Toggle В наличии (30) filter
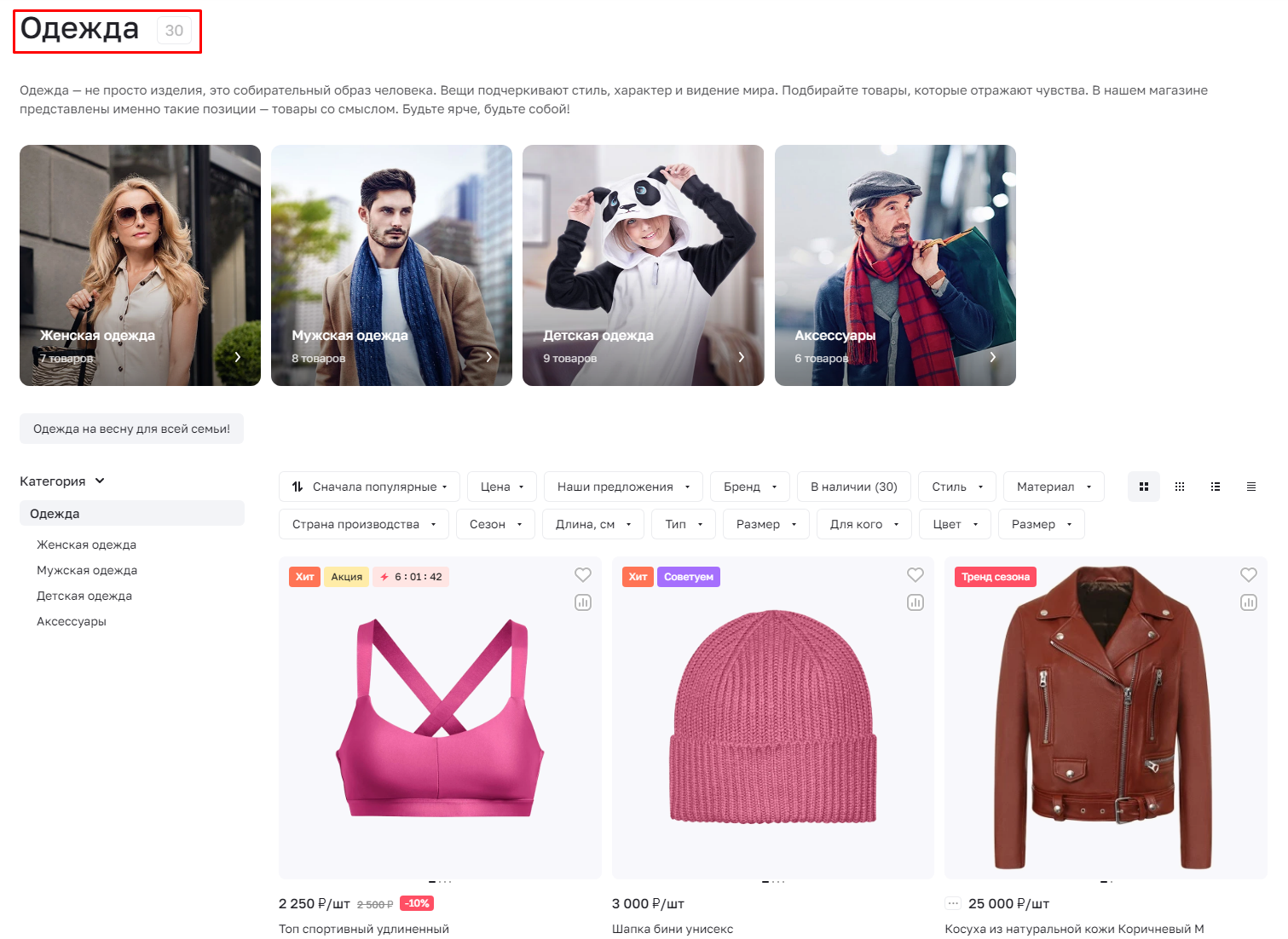Screen dimensions: 1288x939 (x=854, y=487)
